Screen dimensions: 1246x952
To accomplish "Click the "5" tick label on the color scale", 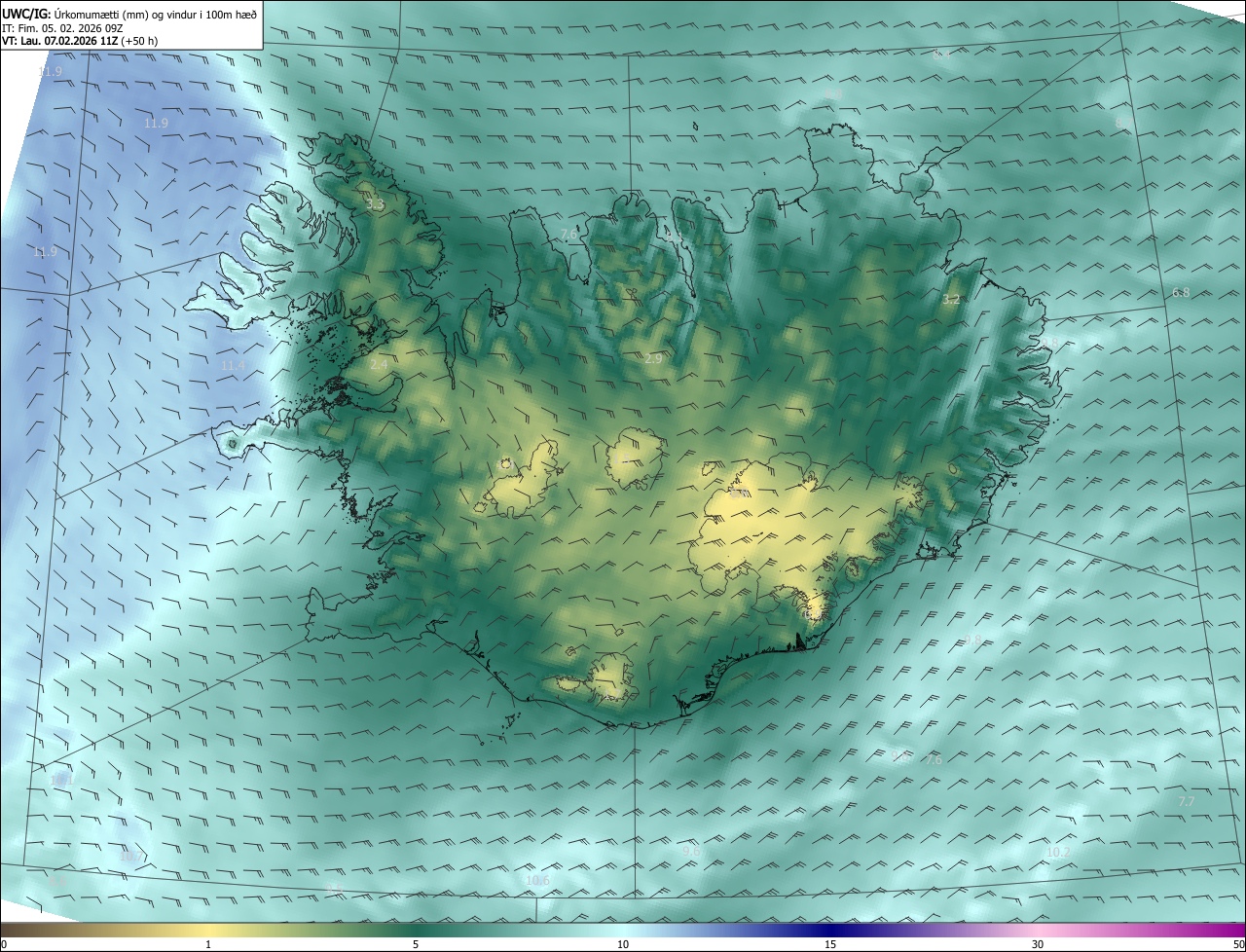I will click(x=416, y=944).
